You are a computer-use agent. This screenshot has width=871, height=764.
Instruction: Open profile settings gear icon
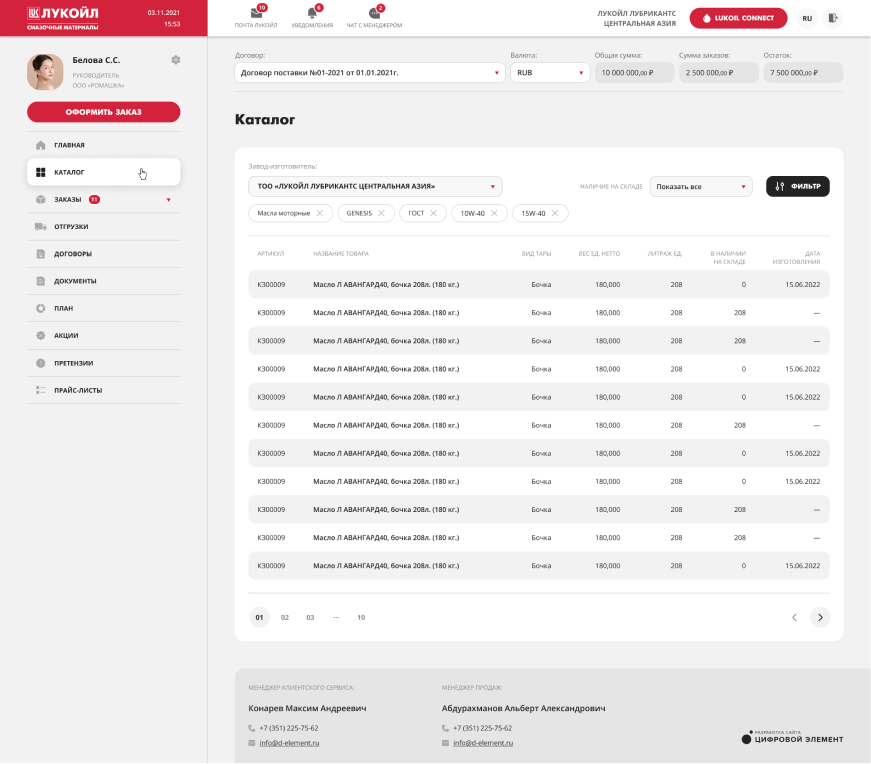(176, 60)
